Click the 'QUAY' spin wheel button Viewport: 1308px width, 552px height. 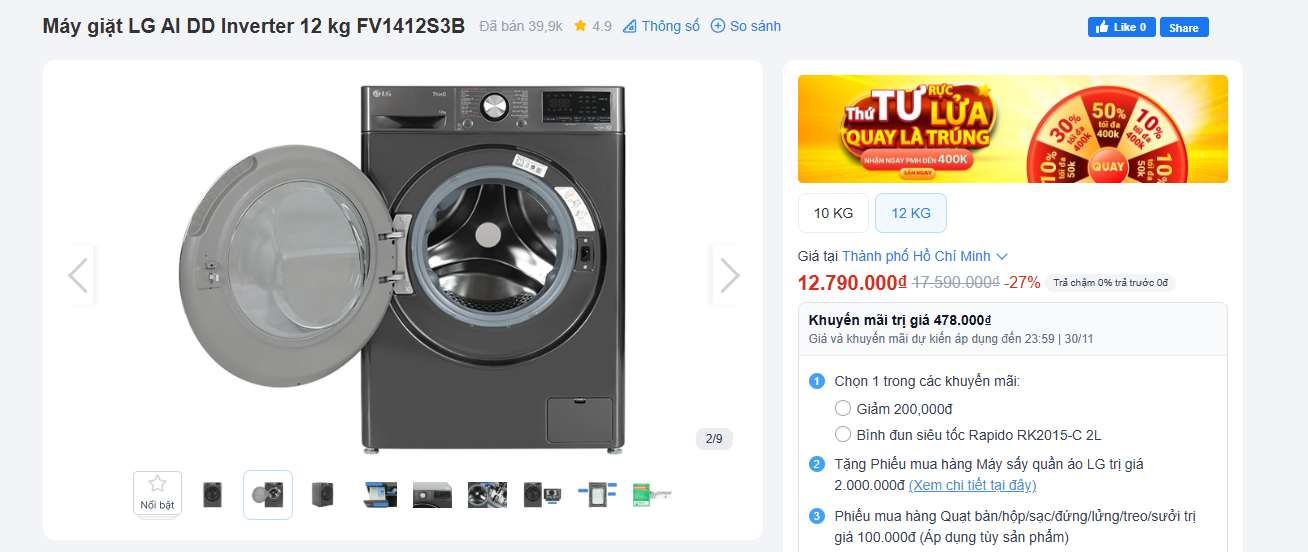1107,166
